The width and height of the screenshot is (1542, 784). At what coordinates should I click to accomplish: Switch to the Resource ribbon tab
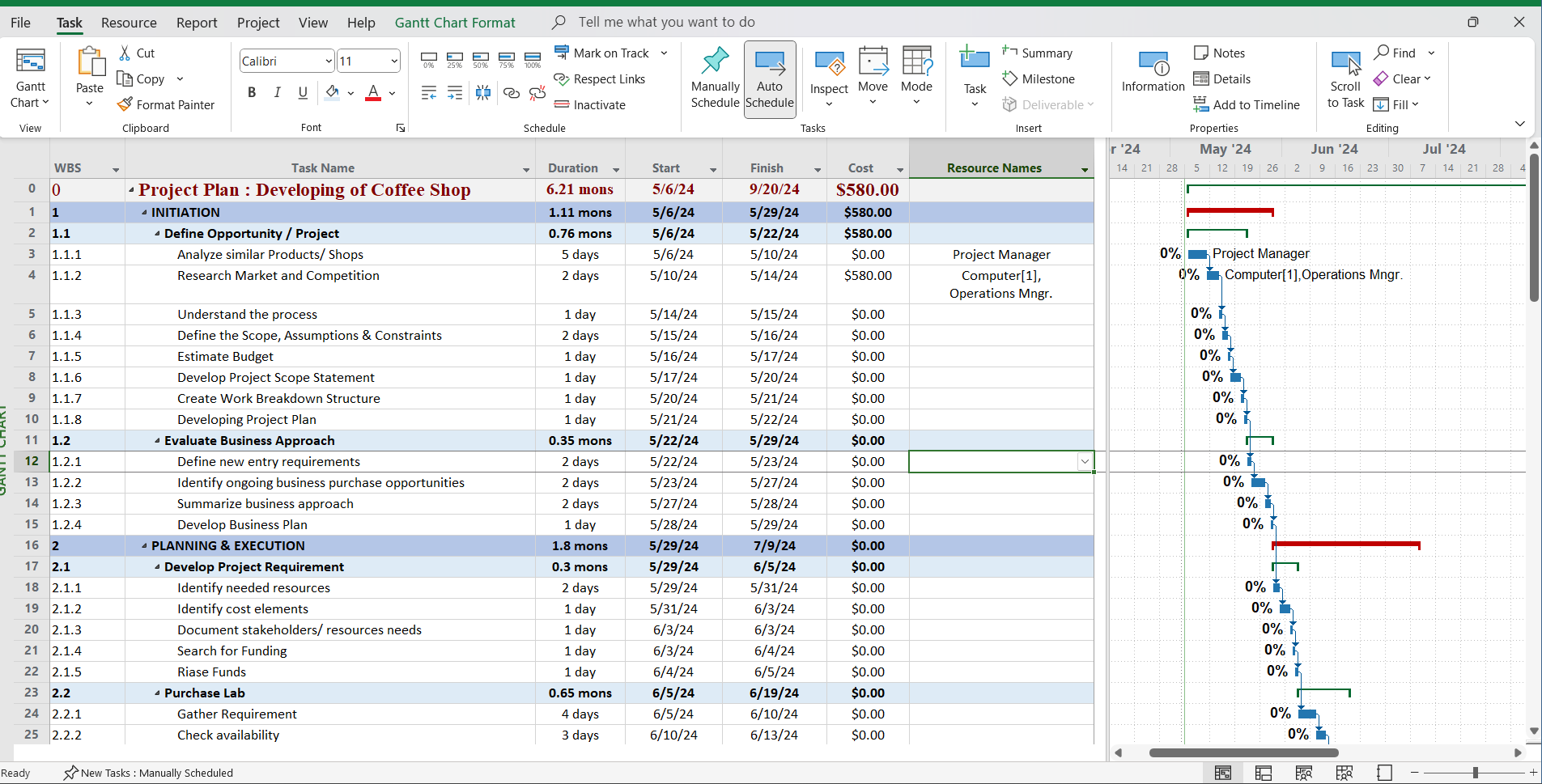(x=129, y=22)
